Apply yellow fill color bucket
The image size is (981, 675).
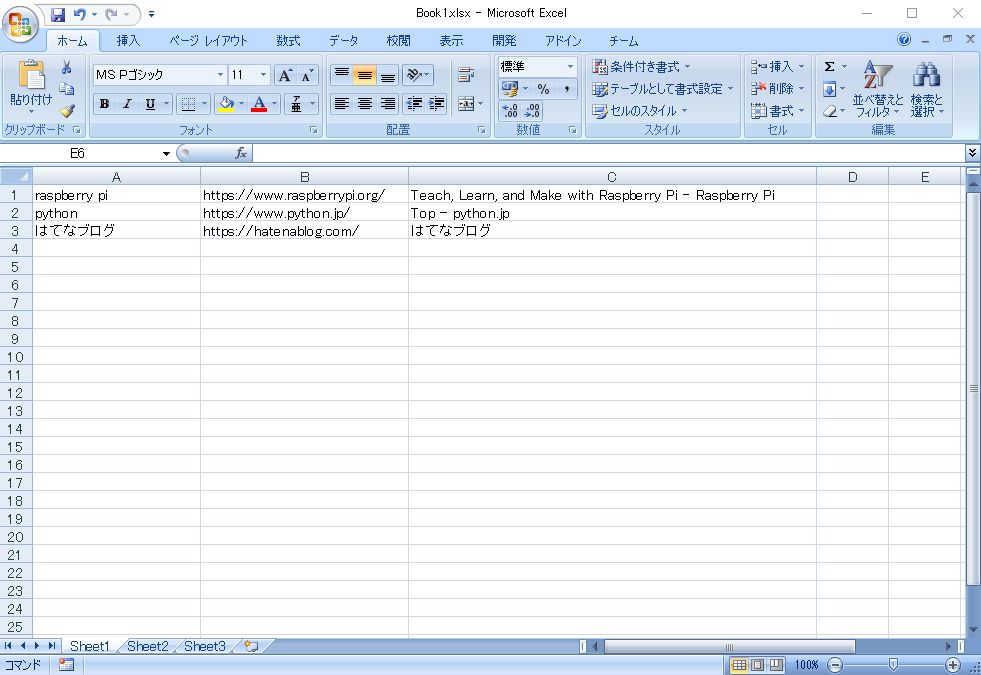click(x=226, y=104)
